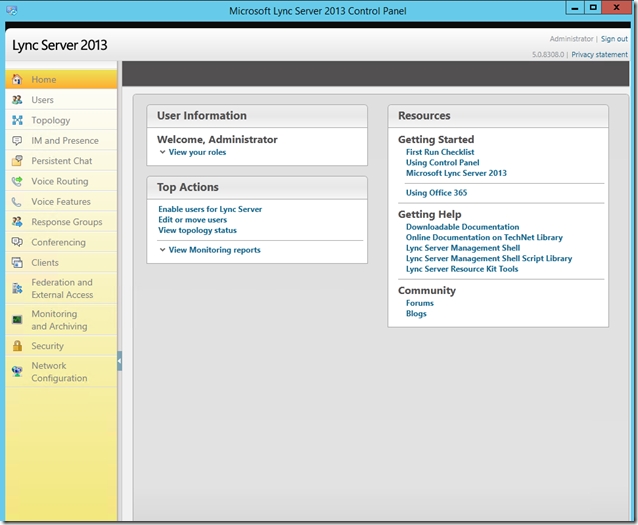638x525 pixels.
Task: Open the Home menu item
Action: point(61,79)
